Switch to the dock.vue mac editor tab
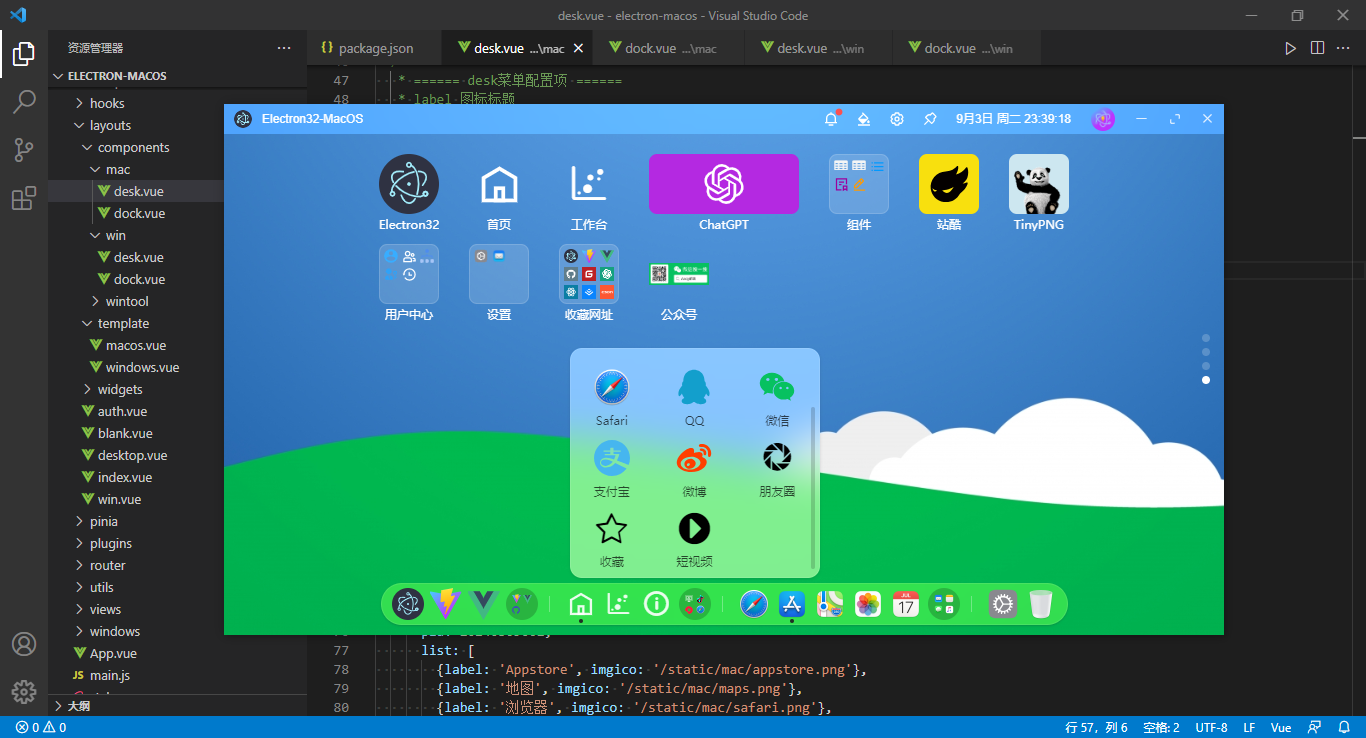 pyautogui.click(x=669, y=48)
